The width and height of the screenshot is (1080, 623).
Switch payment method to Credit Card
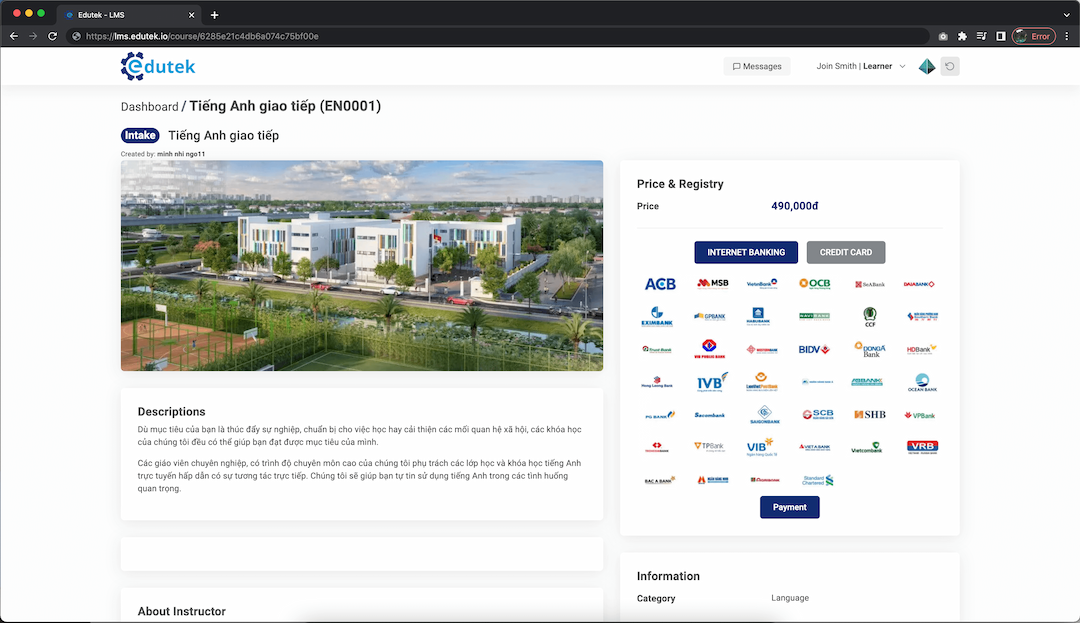(845, 252)
